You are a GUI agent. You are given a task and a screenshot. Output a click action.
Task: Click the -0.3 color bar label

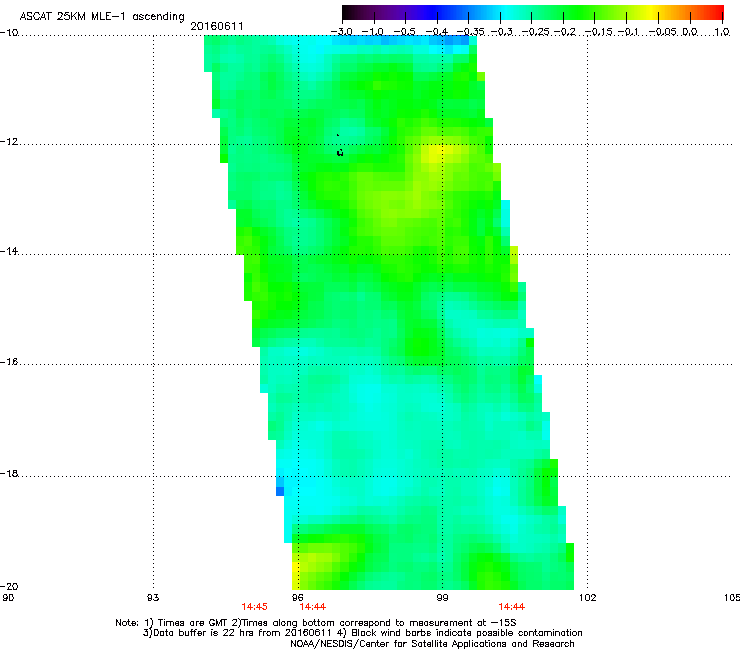502,32
